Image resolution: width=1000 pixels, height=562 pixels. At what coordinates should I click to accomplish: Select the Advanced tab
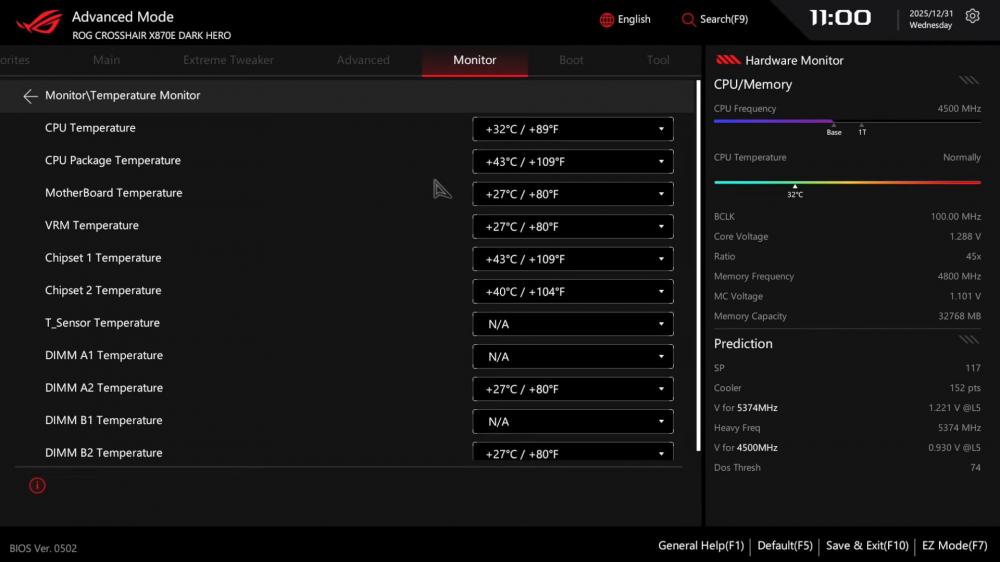point(363,60)
